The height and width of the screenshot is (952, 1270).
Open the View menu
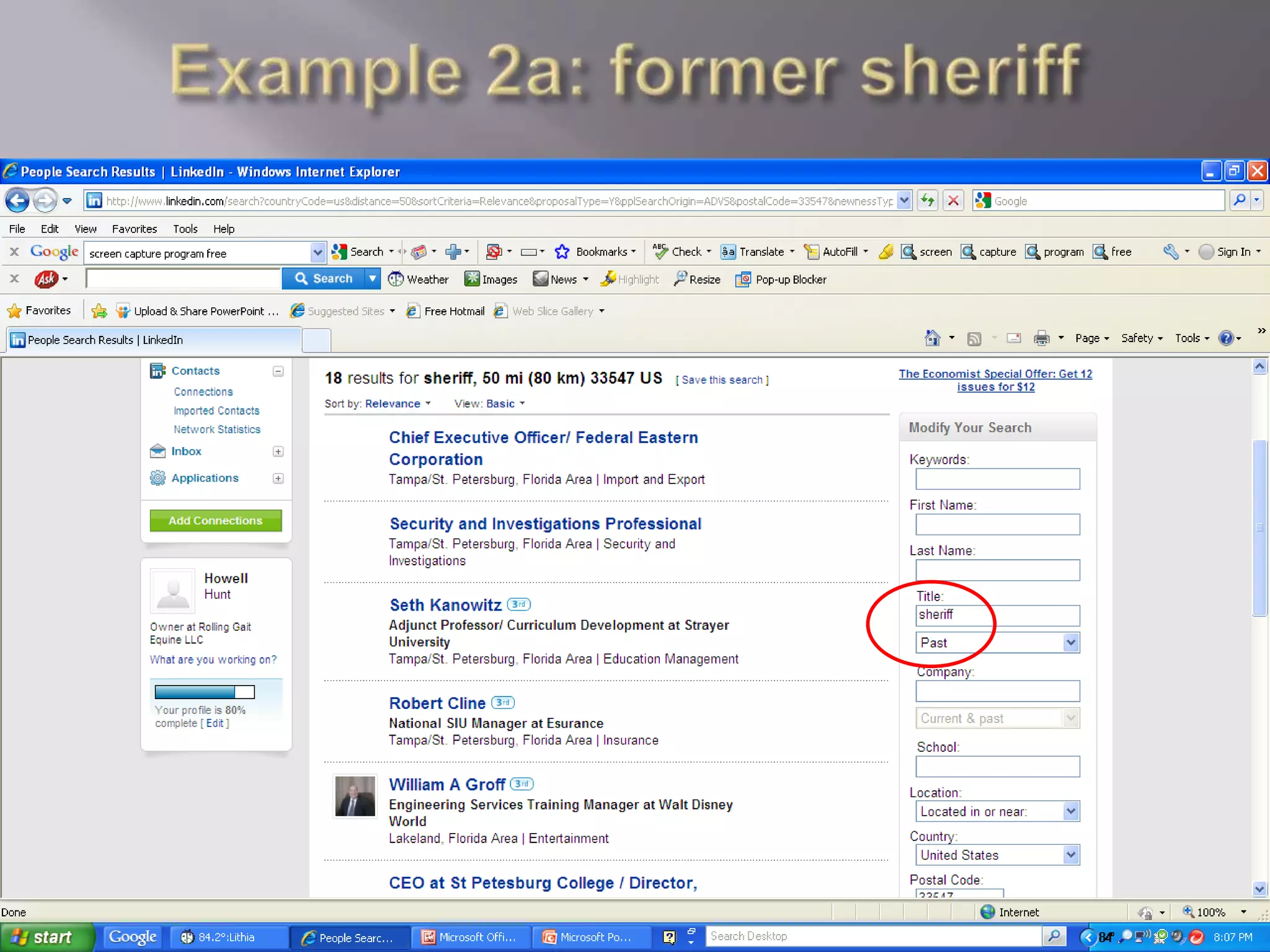pos(86,229)
